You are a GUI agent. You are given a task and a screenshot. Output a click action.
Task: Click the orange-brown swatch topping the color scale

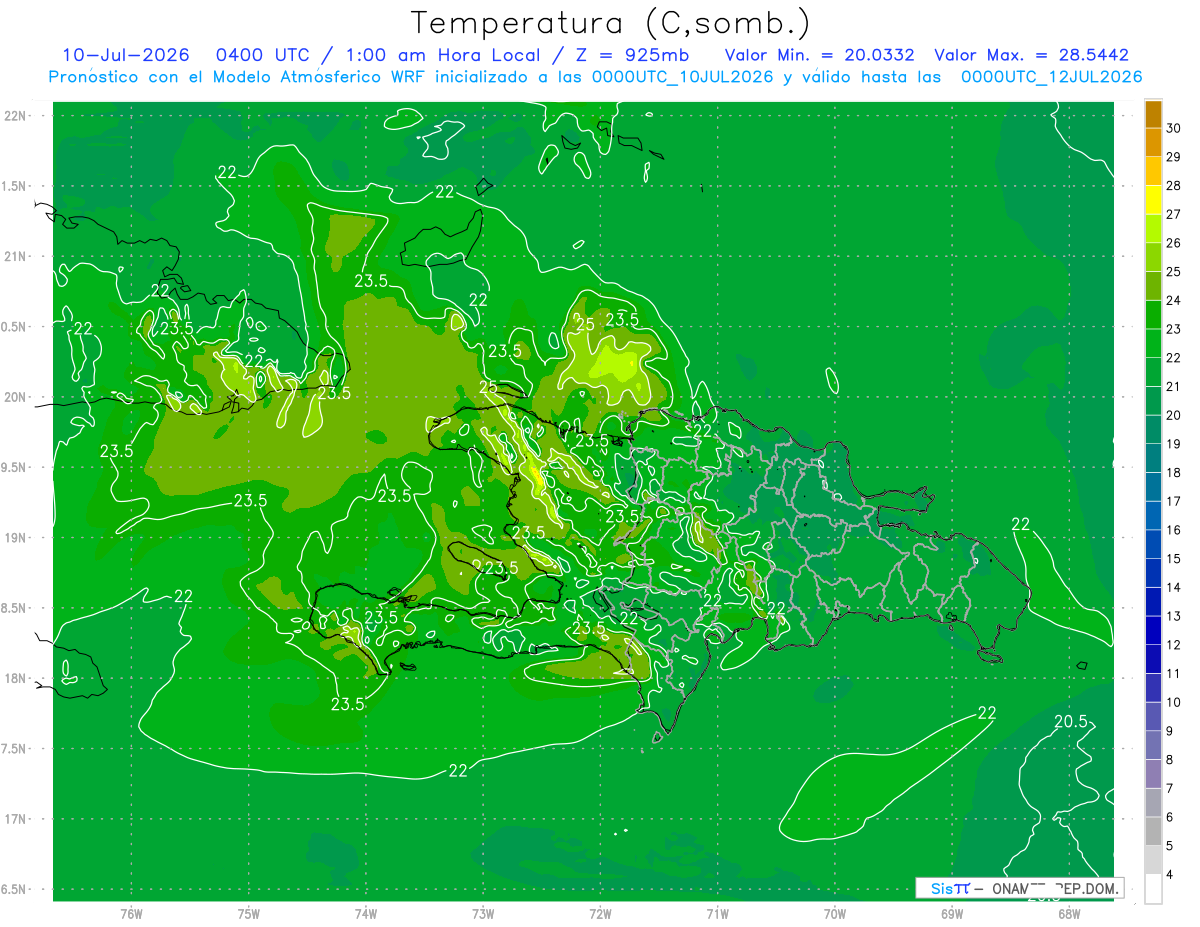(x=1153, y=115)
